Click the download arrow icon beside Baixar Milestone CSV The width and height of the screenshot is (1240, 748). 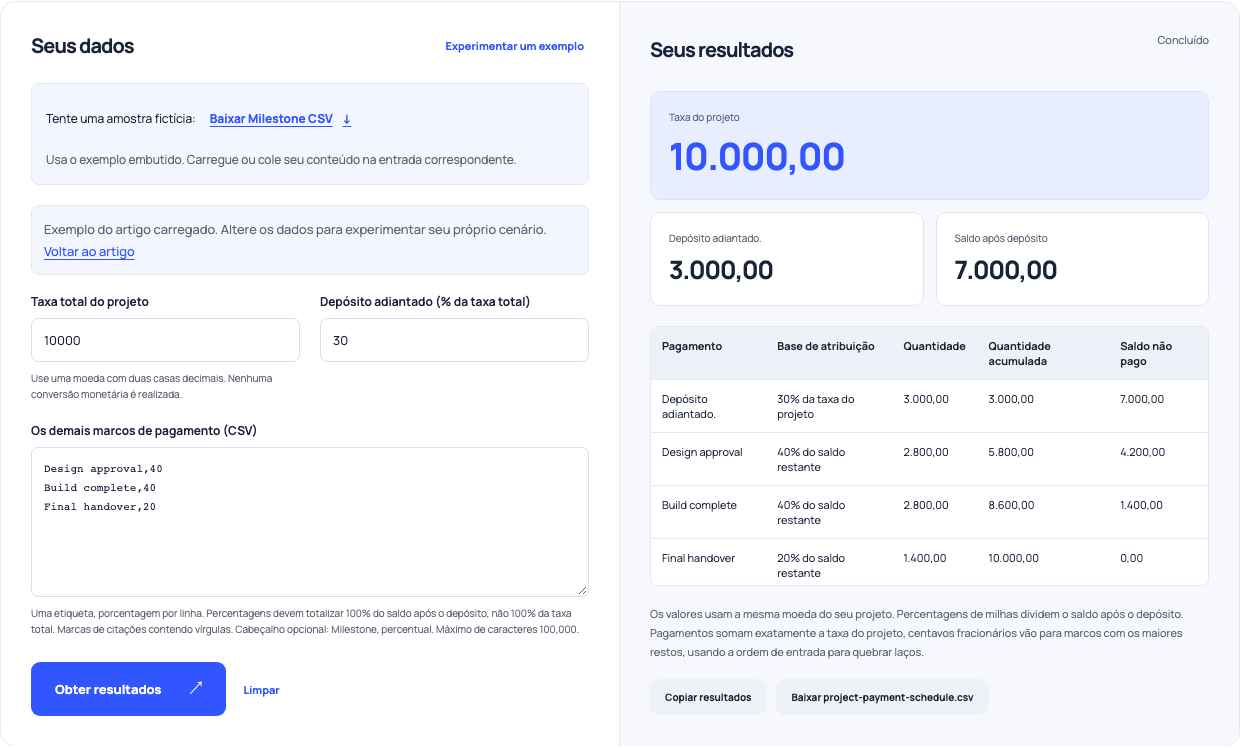[347, 120]
